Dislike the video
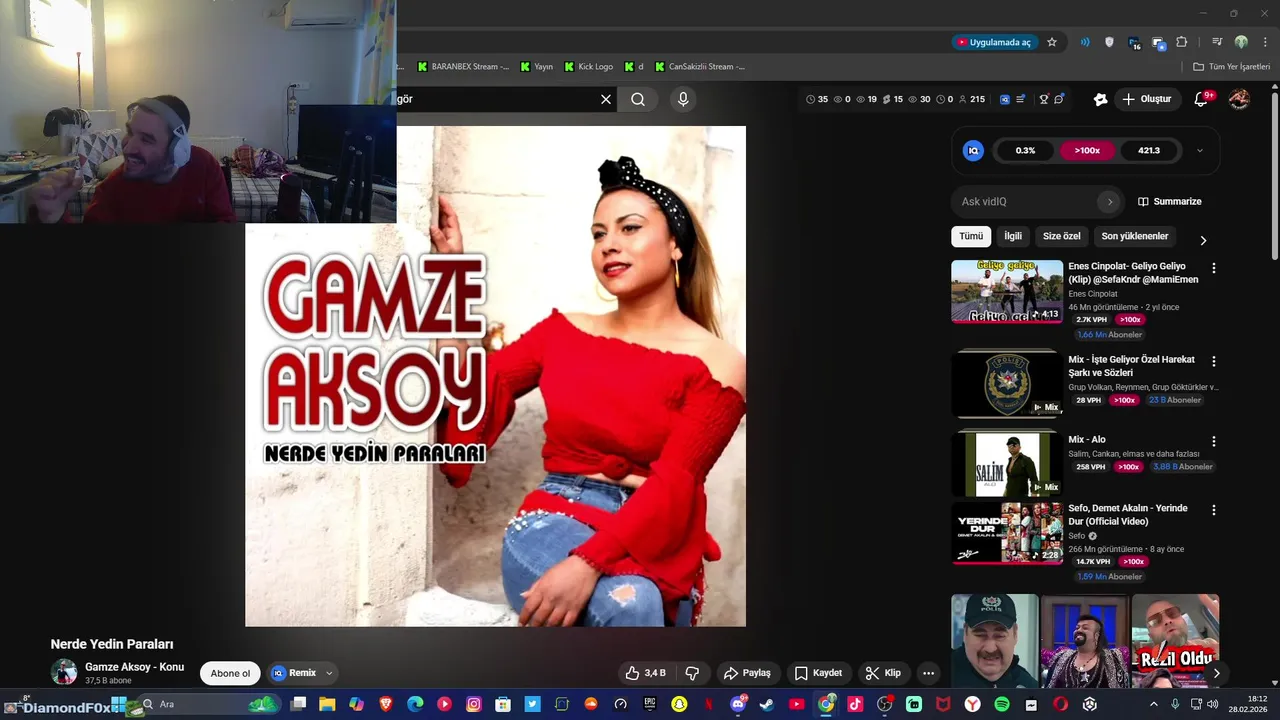1280x720 pixels. [692, 673]
